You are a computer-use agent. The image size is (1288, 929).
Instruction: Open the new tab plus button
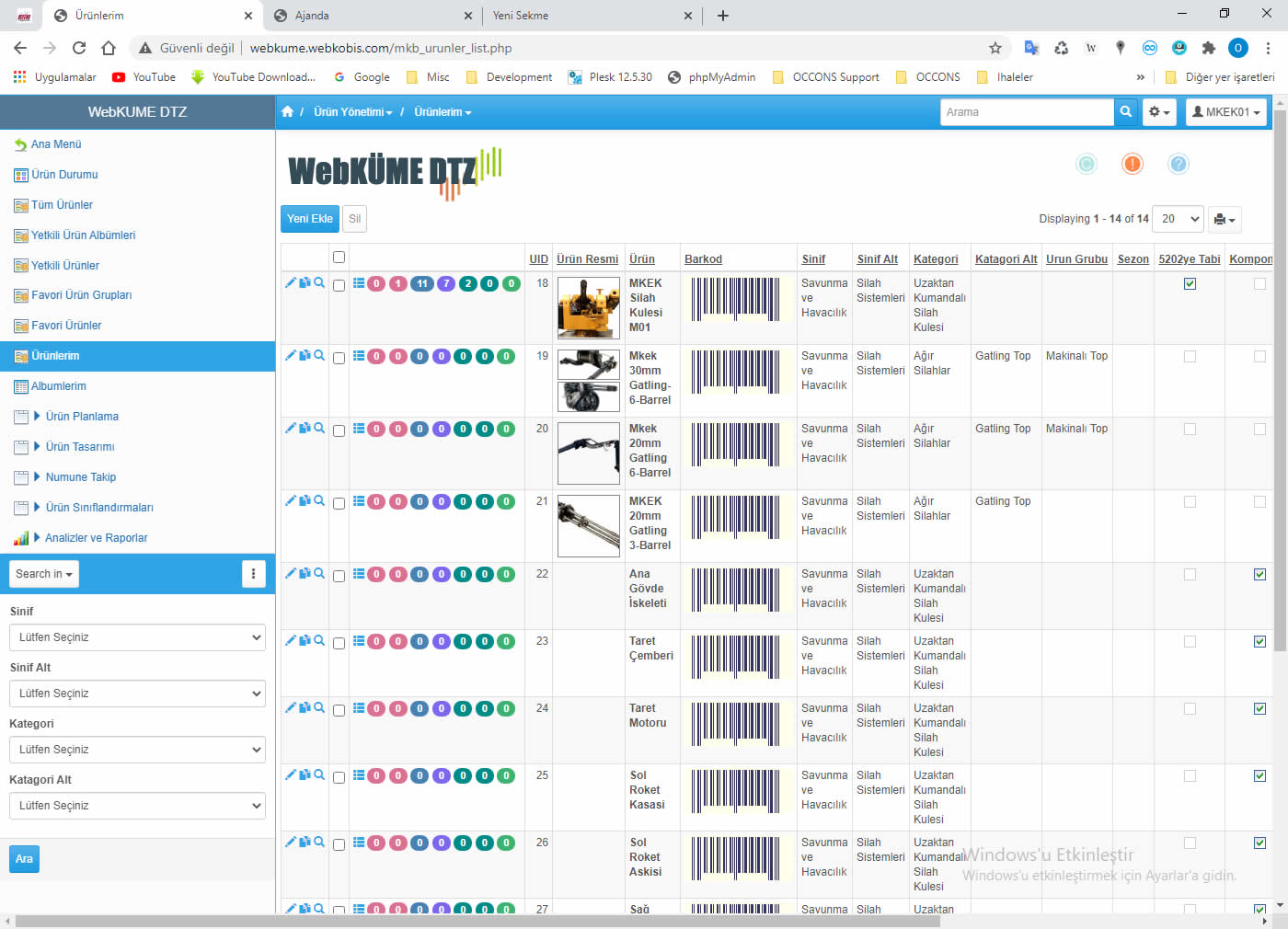723,16
